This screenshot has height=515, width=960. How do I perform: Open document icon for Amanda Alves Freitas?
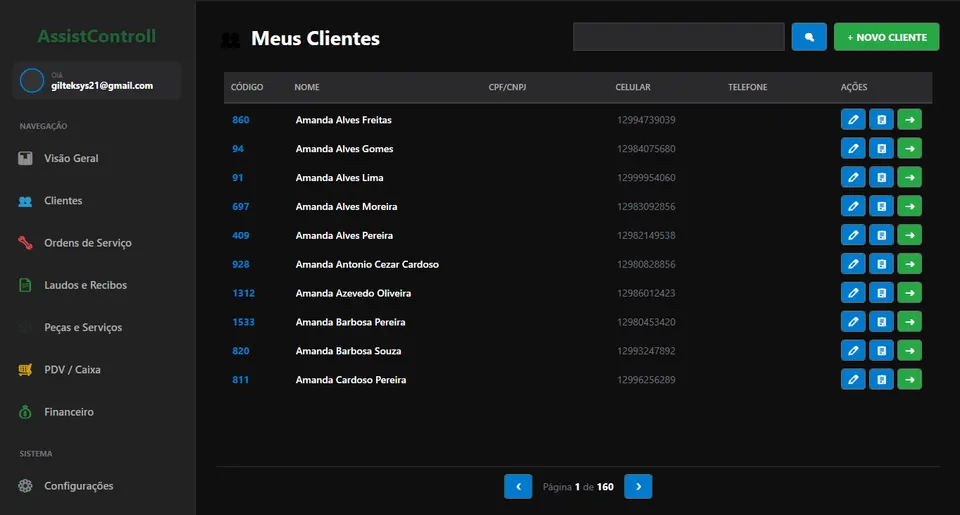point(882,119)
